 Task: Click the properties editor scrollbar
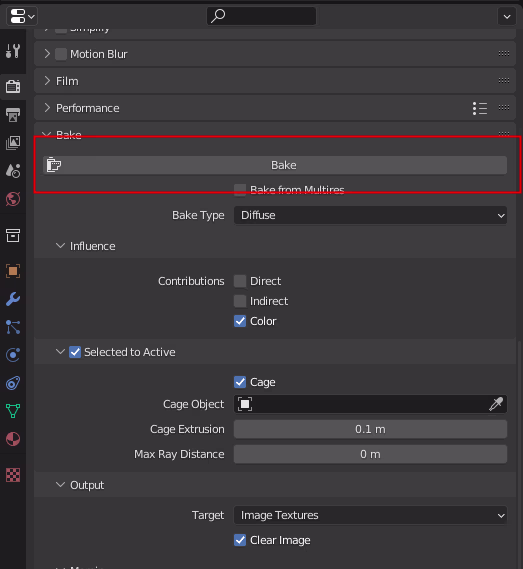519,454
